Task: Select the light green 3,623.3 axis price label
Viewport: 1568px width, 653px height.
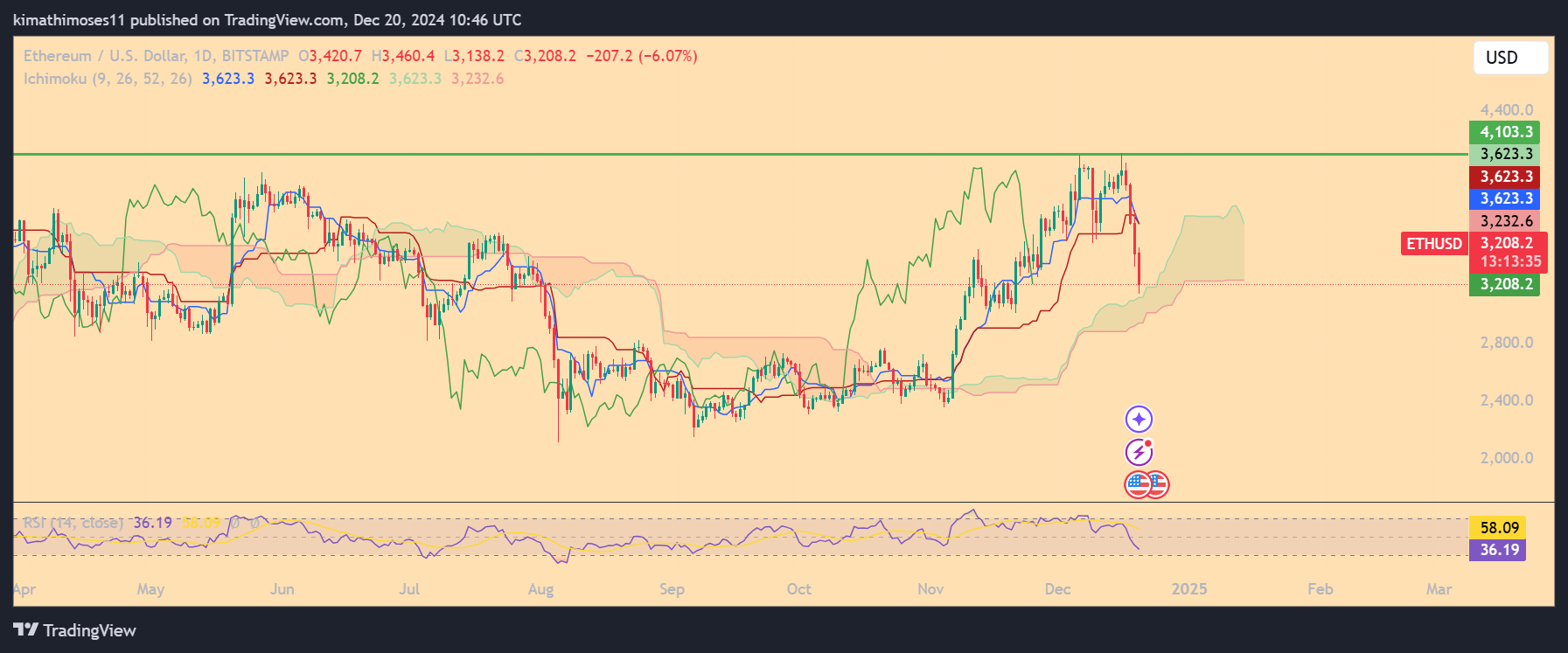Action: (1504, 154)
